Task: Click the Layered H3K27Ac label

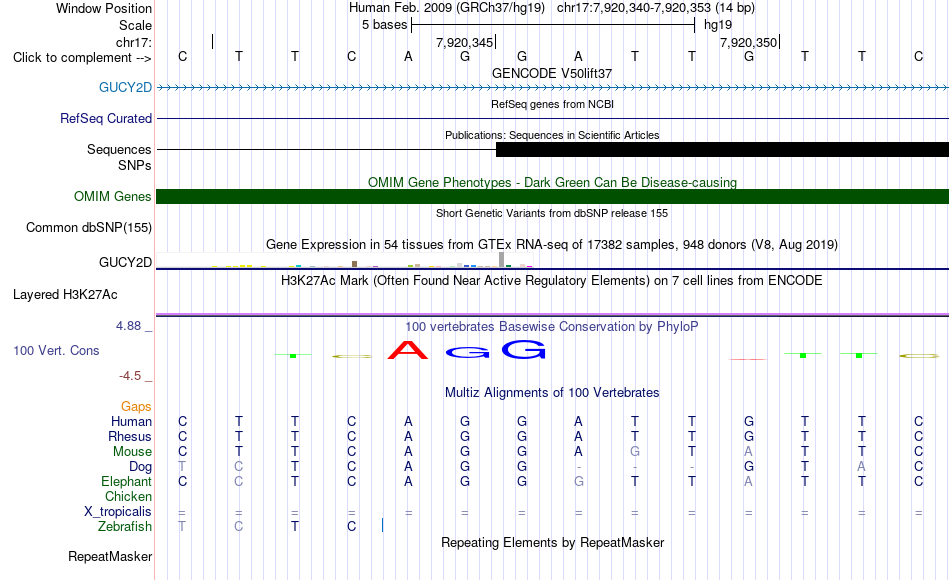Action: [x=65, y=295]
